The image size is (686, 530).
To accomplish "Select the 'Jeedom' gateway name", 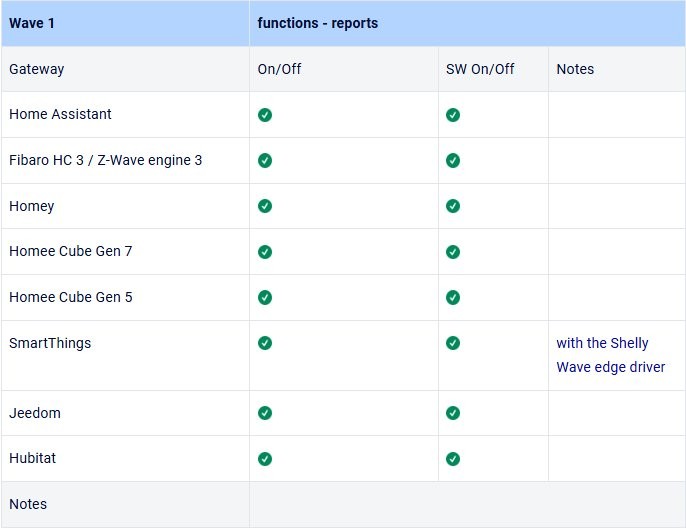I will (x=35, y=413).
